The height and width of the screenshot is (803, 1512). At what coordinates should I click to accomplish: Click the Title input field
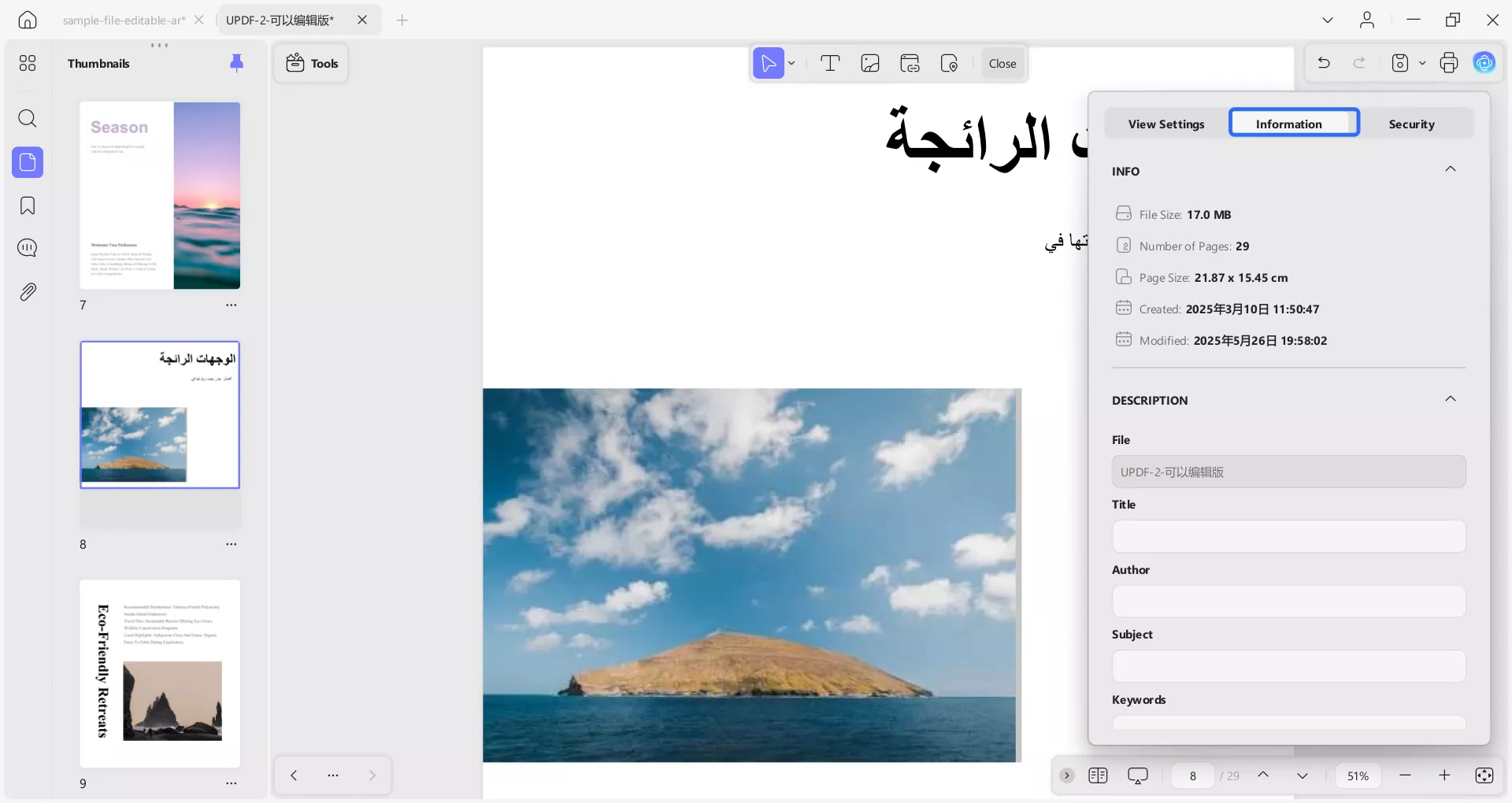pos(1288,536)
